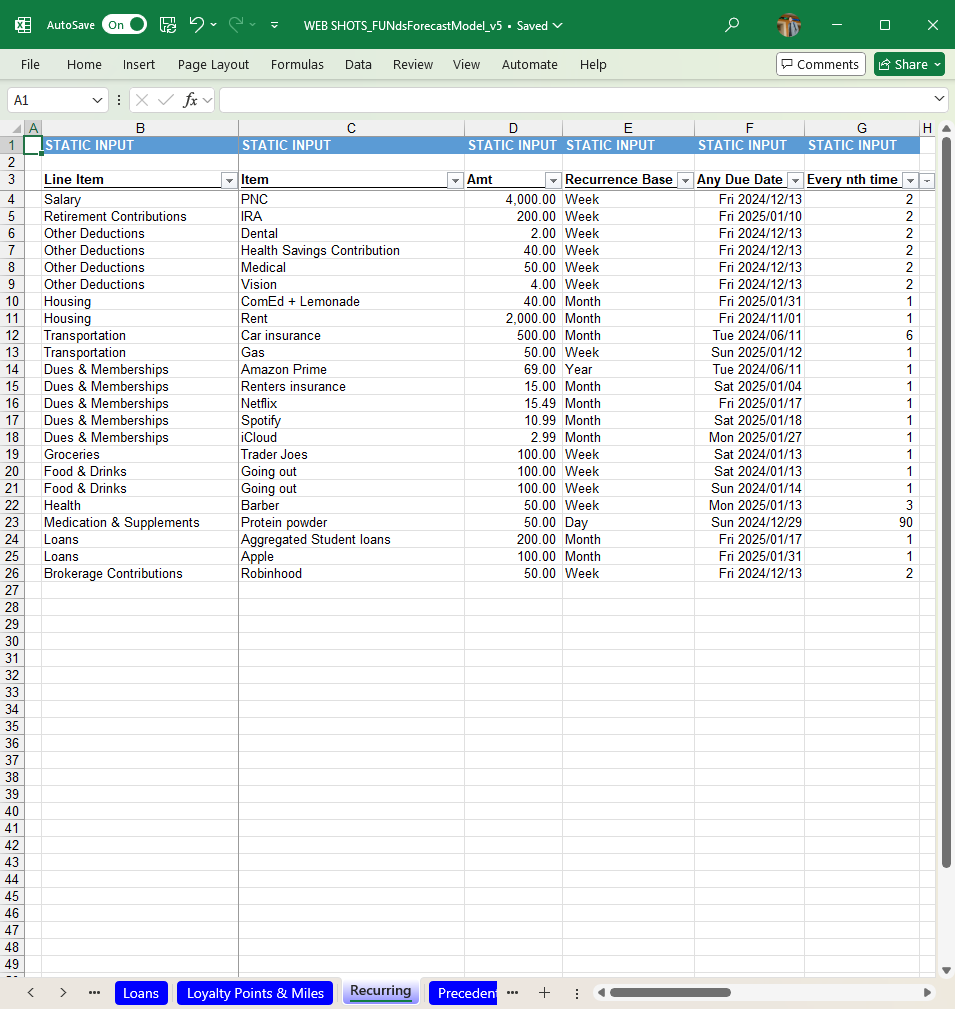
Task: Click next sheet navigation arrow
Action: coord(62,992)
